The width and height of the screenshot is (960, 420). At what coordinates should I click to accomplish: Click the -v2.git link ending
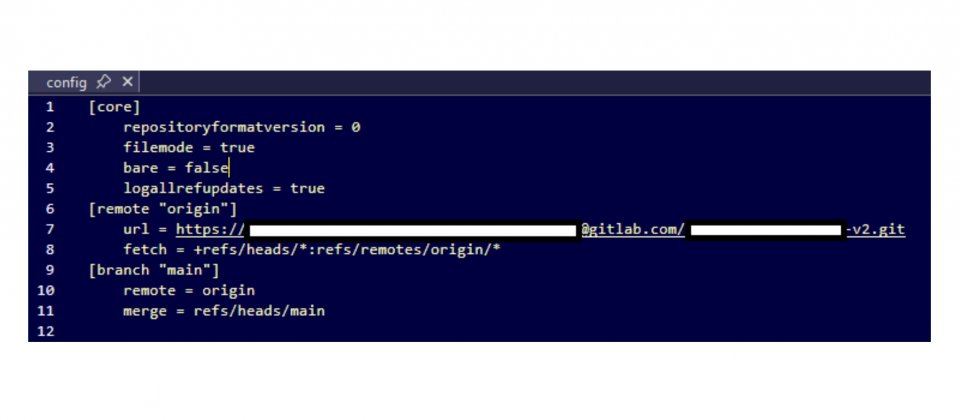tap(876, 230)
